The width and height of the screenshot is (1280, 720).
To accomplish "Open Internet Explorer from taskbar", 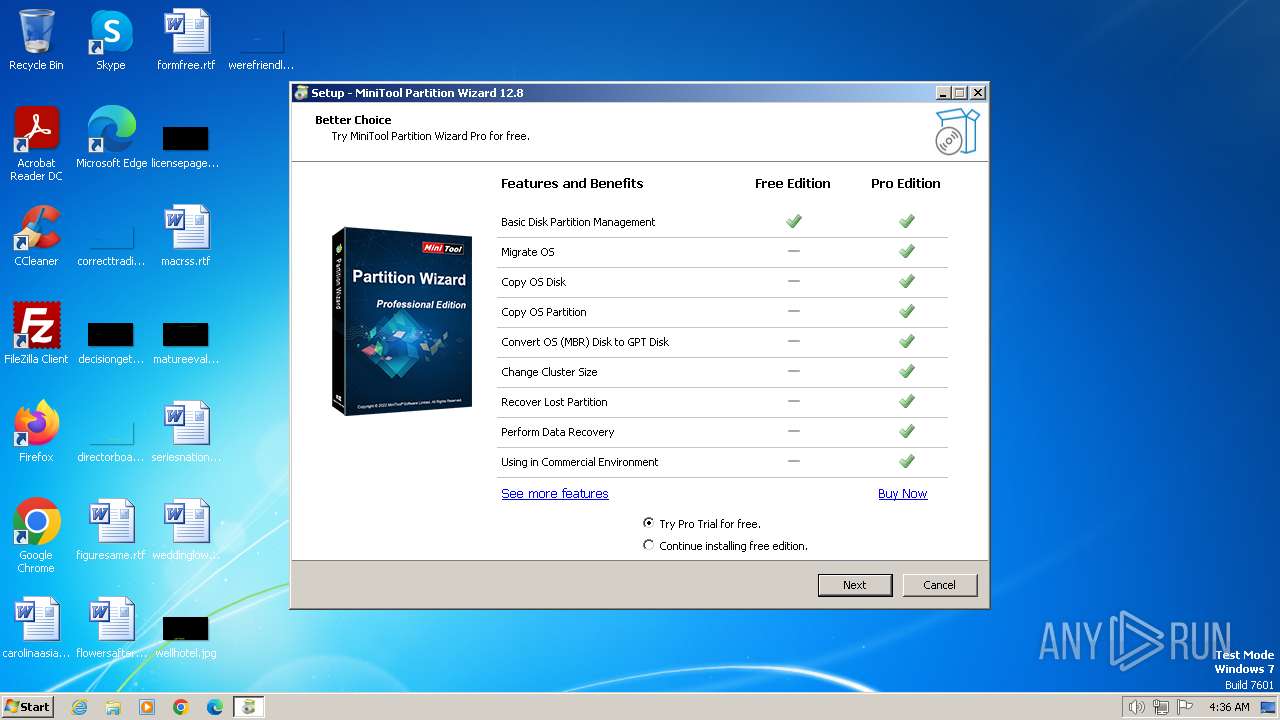I will (79, 707).
